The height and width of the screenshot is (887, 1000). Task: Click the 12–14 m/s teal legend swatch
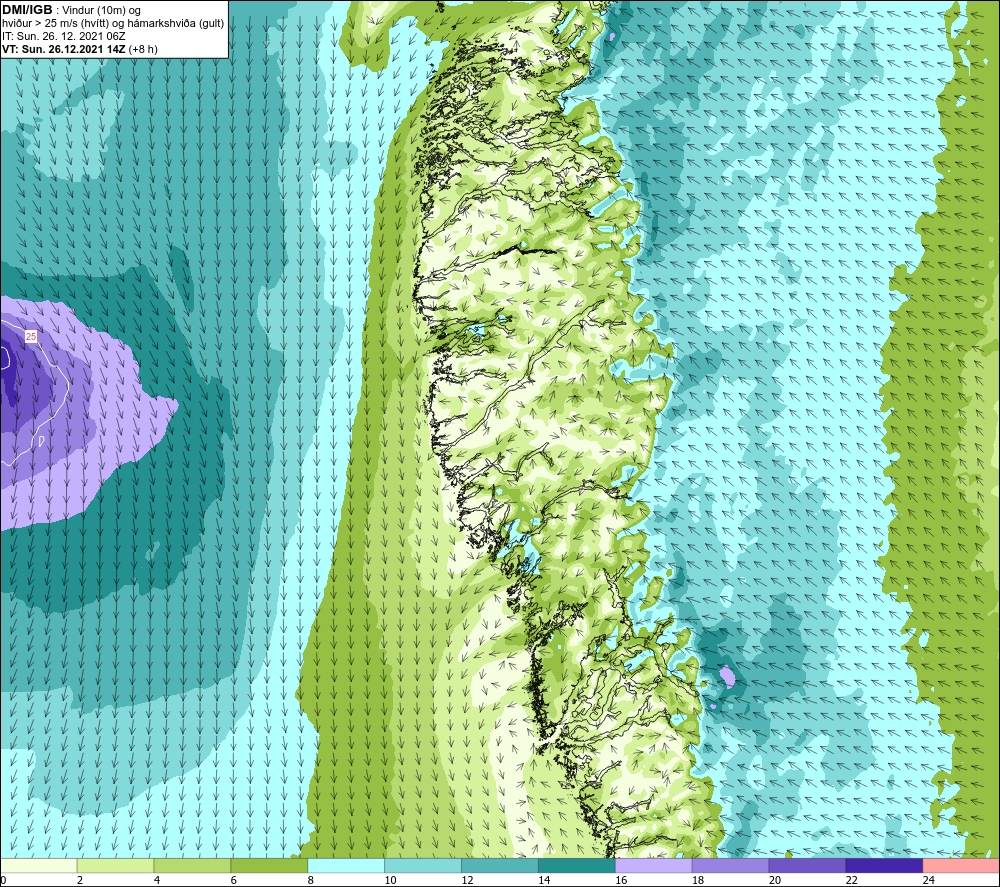(499, 865)
